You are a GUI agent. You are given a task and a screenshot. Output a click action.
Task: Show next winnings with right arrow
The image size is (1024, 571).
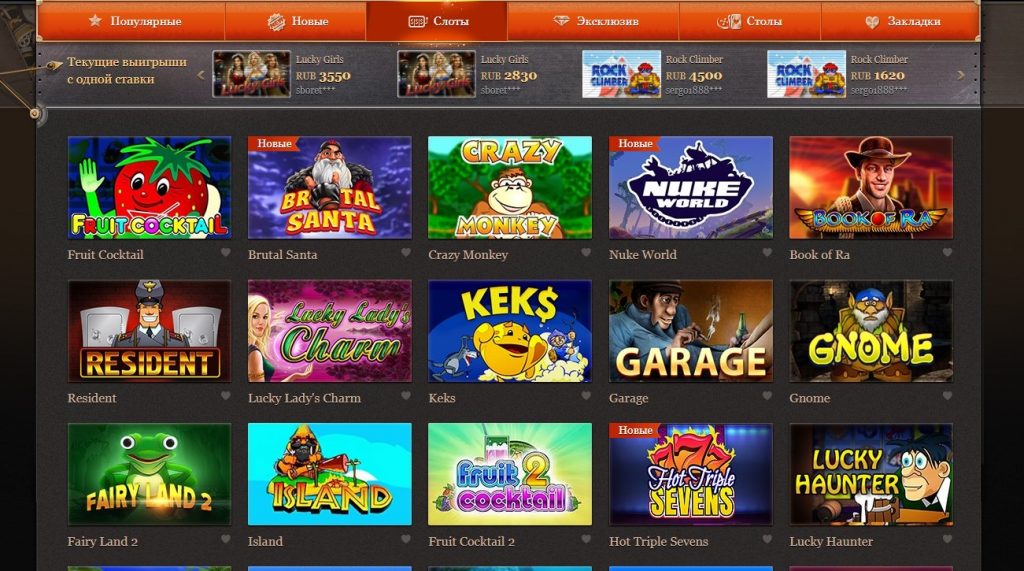[x=961, y=74]
